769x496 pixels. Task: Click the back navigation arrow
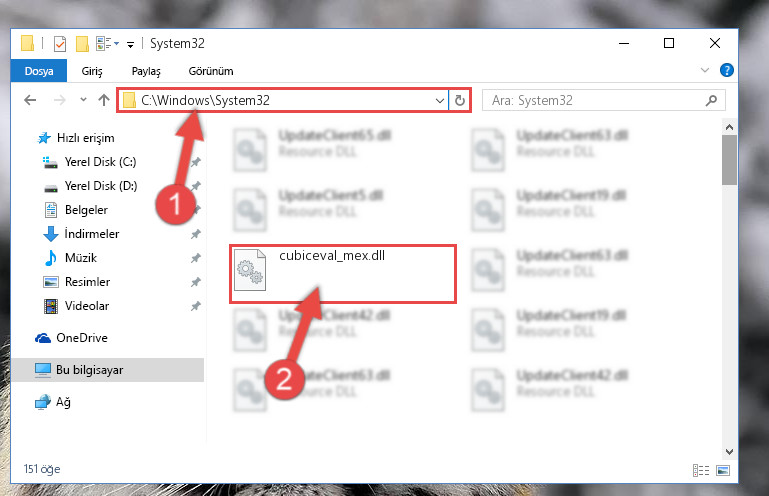(30, 100)
